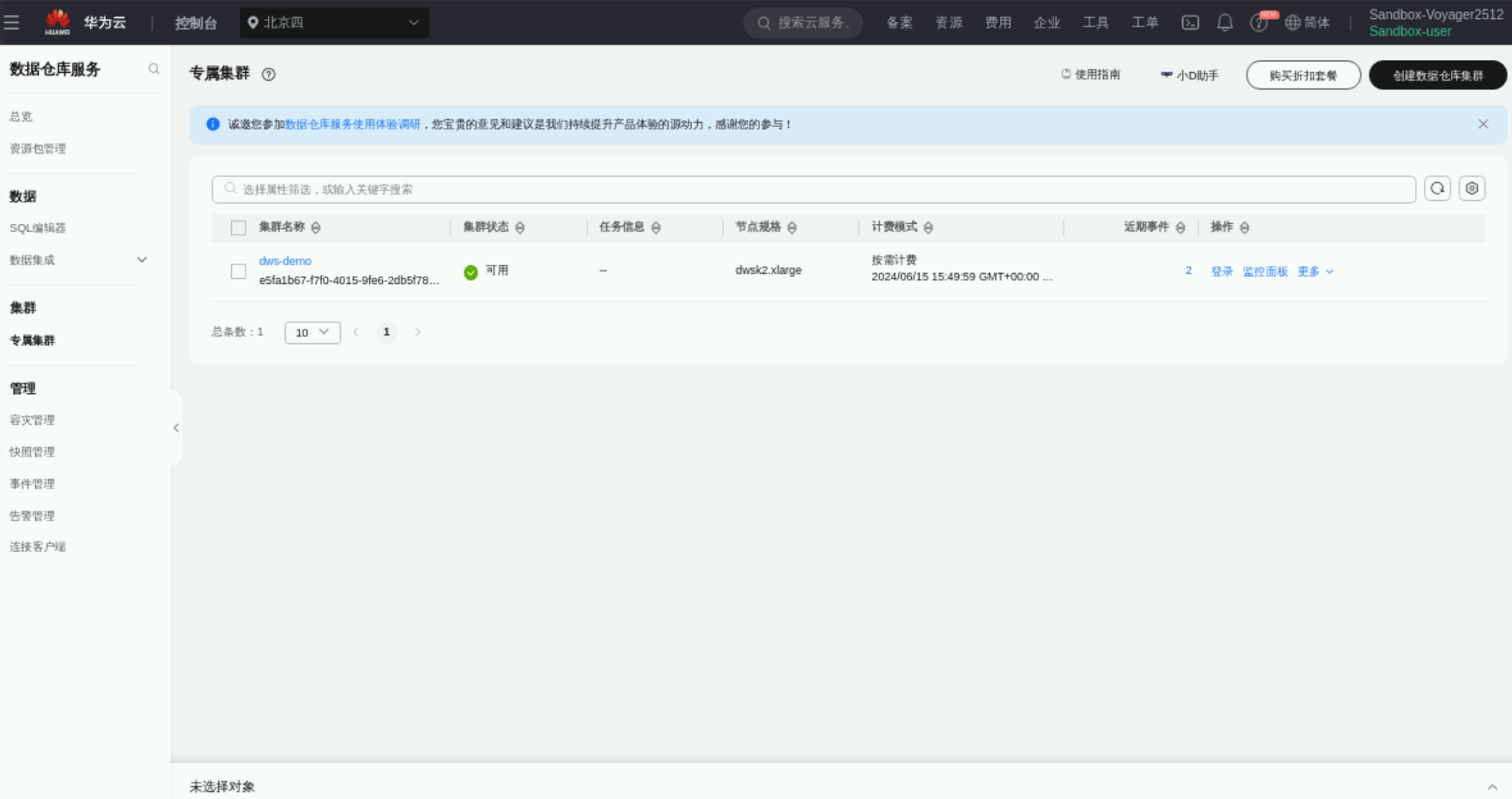Open the hamburger main menu

click(12, 22)
